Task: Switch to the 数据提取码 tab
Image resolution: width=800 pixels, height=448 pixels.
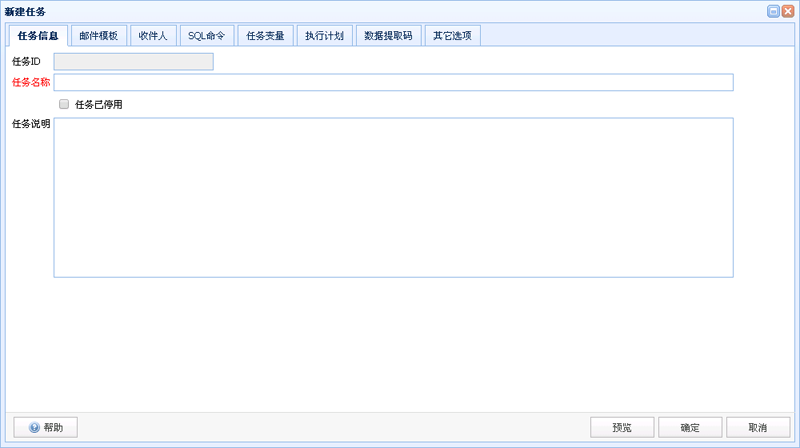Action: (x=388, y=35)
